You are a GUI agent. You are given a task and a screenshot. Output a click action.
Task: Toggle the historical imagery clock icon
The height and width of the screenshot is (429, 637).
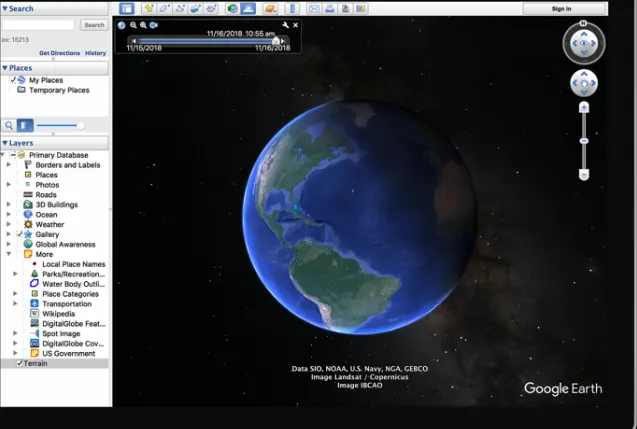(x=232, y=9)
